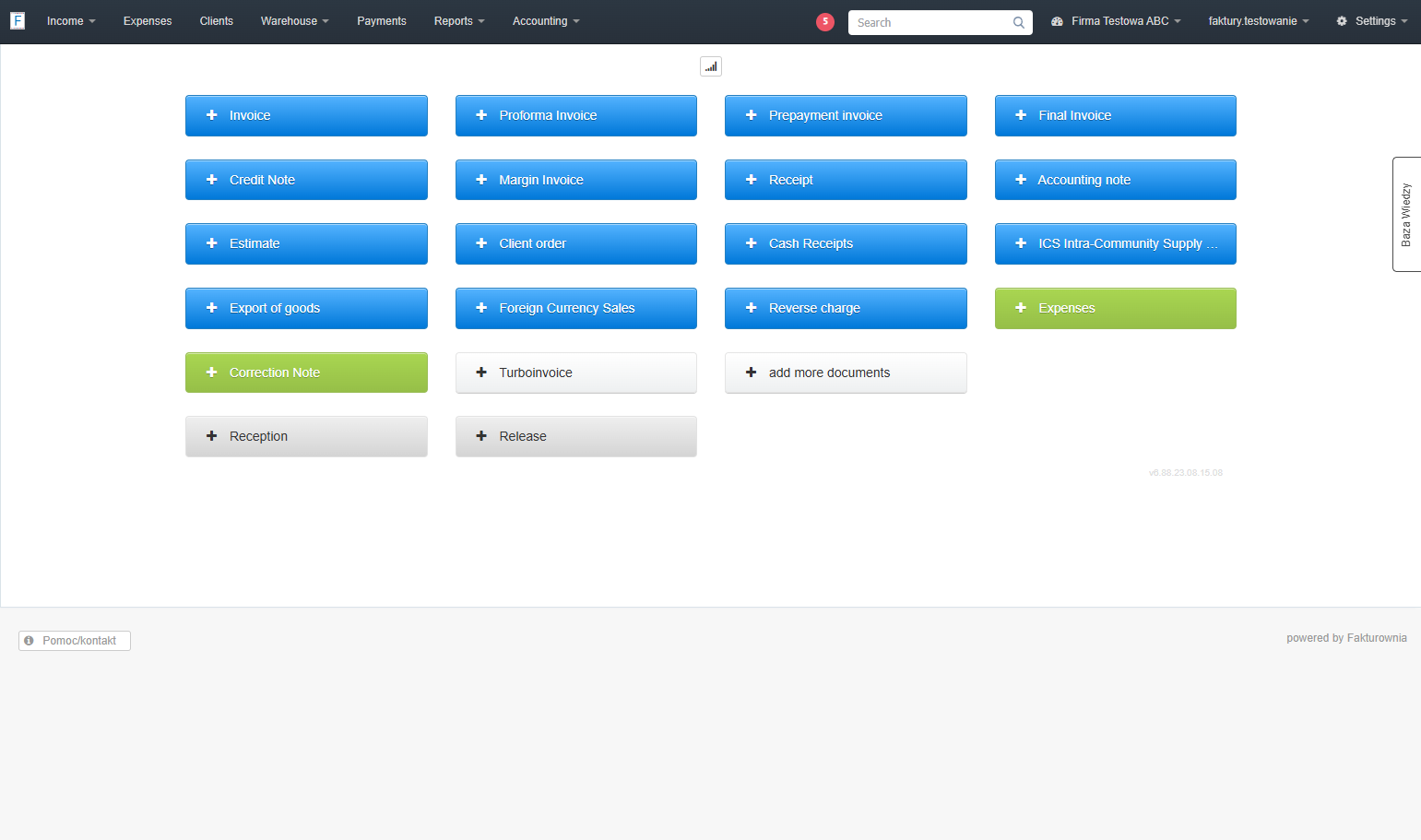Screen dimensions: 1421x840
Task: Expand the Warehouse dropdown menu
Action: (x=294, y=21)
